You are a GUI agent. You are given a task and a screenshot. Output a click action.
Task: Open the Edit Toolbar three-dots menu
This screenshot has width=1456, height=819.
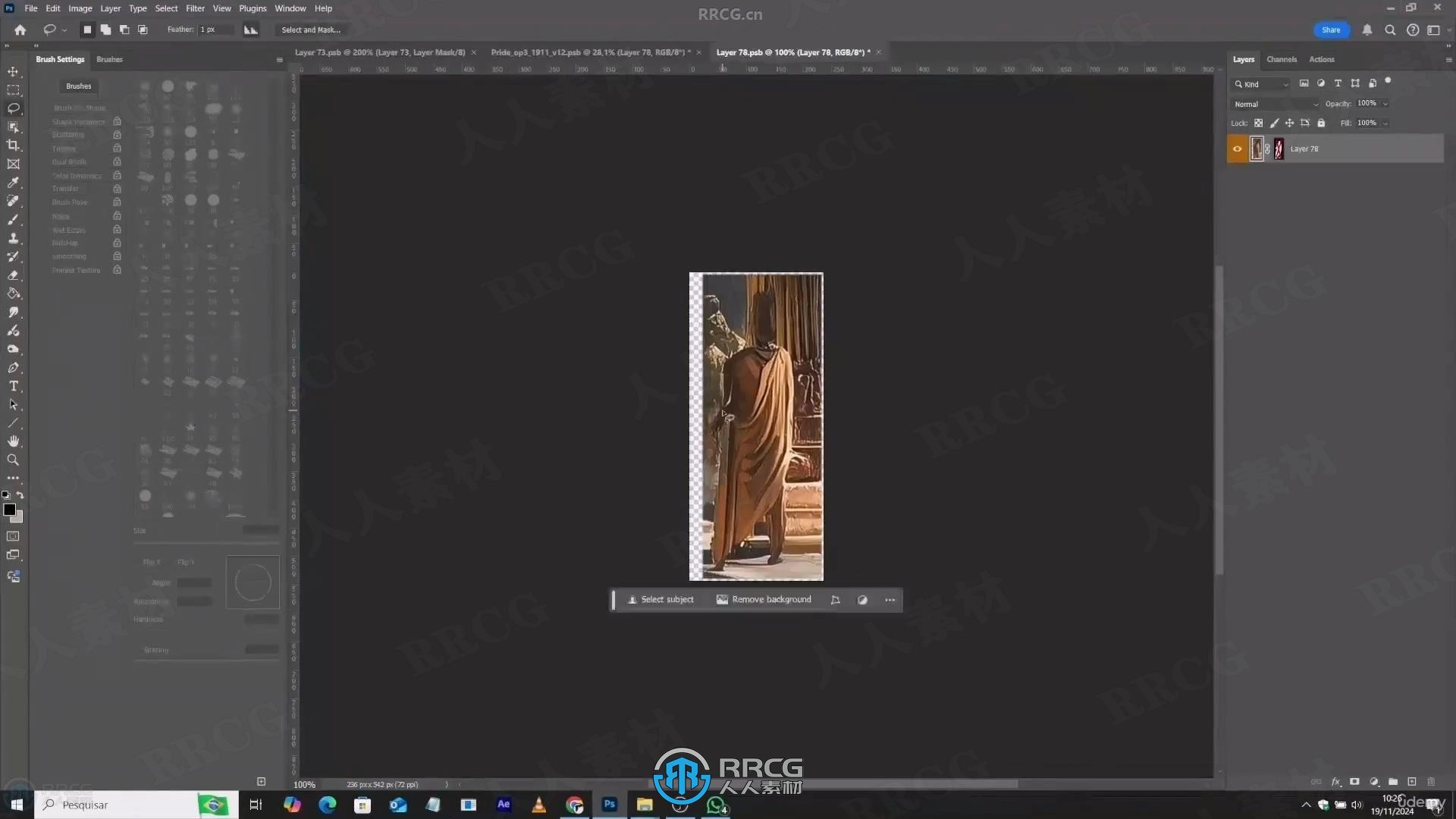13,479
